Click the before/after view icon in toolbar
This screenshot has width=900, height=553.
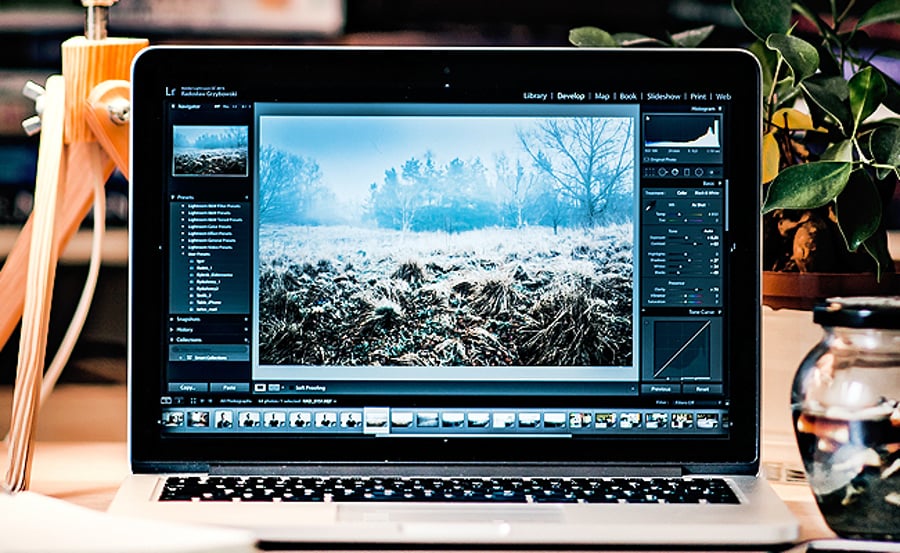273,387
